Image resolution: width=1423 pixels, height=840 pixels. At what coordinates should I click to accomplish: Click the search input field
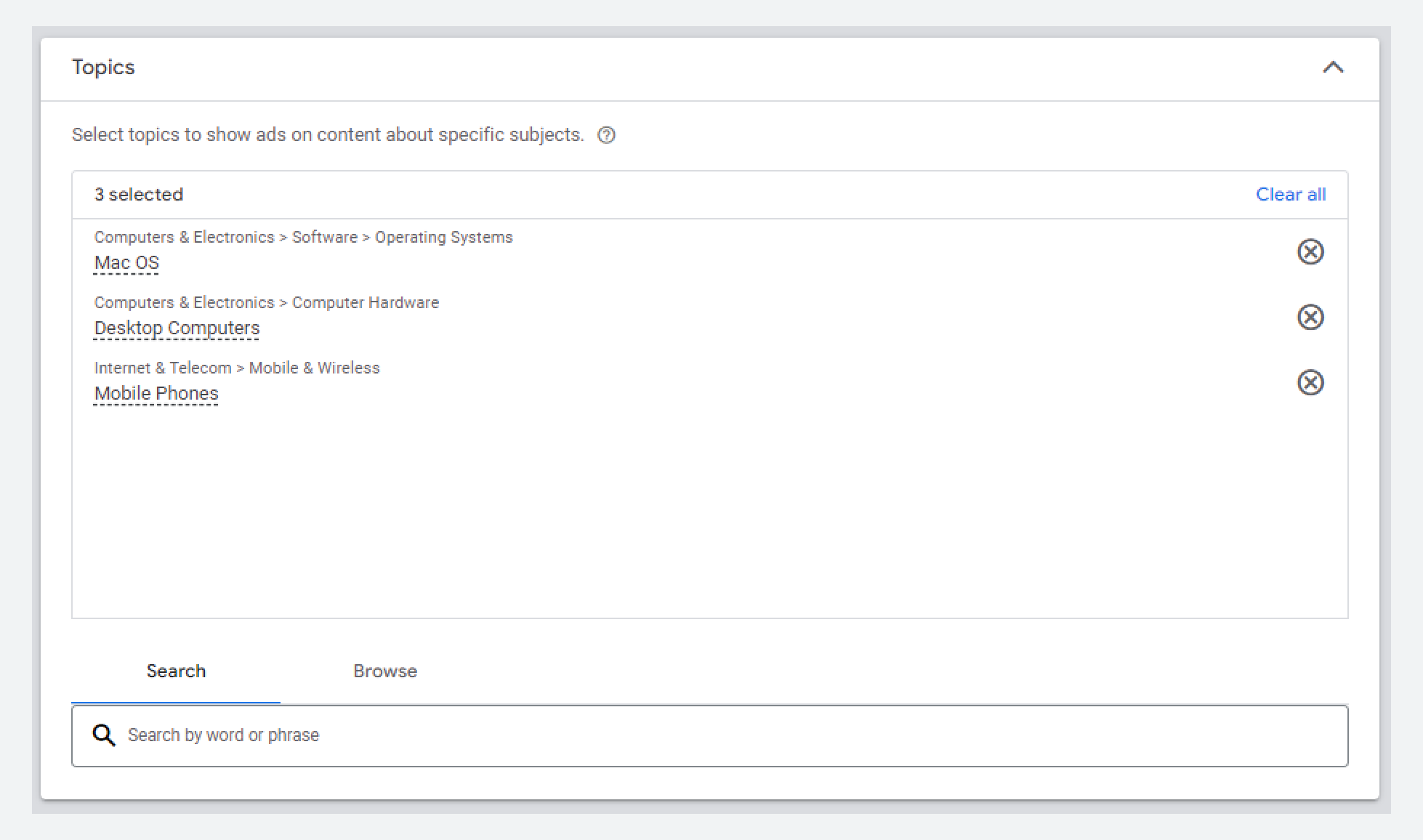710,735
